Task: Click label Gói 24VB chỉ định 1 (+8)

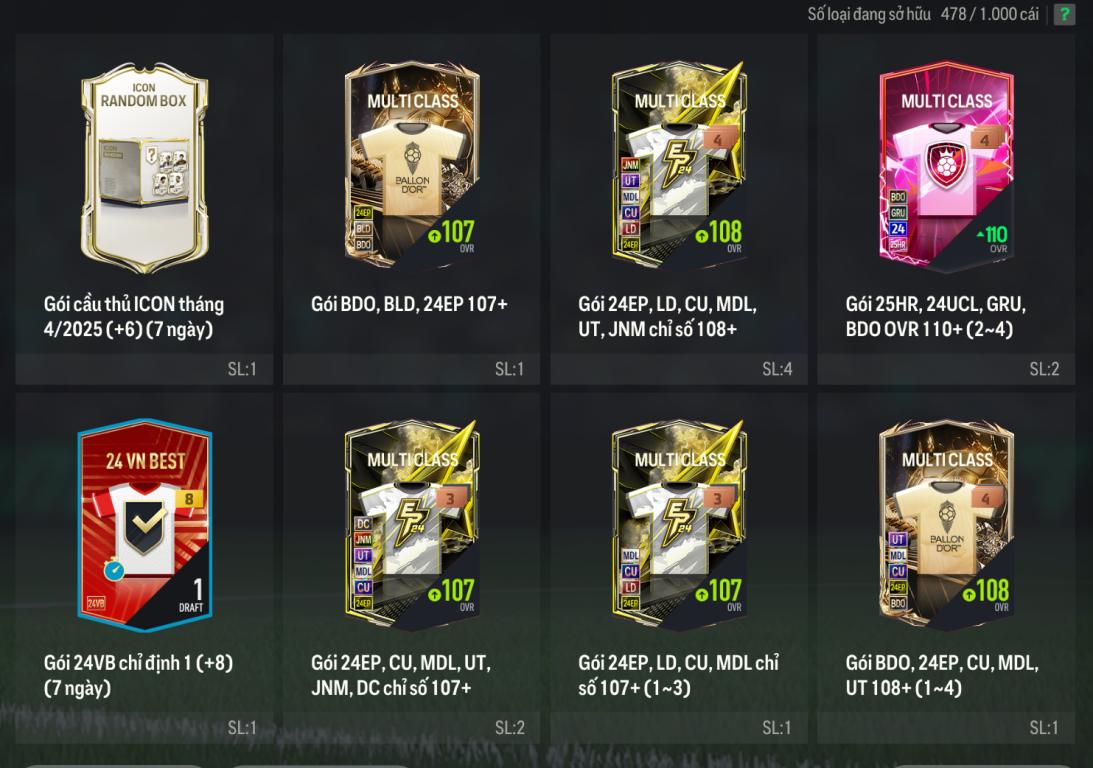Action: pos(138,675)
